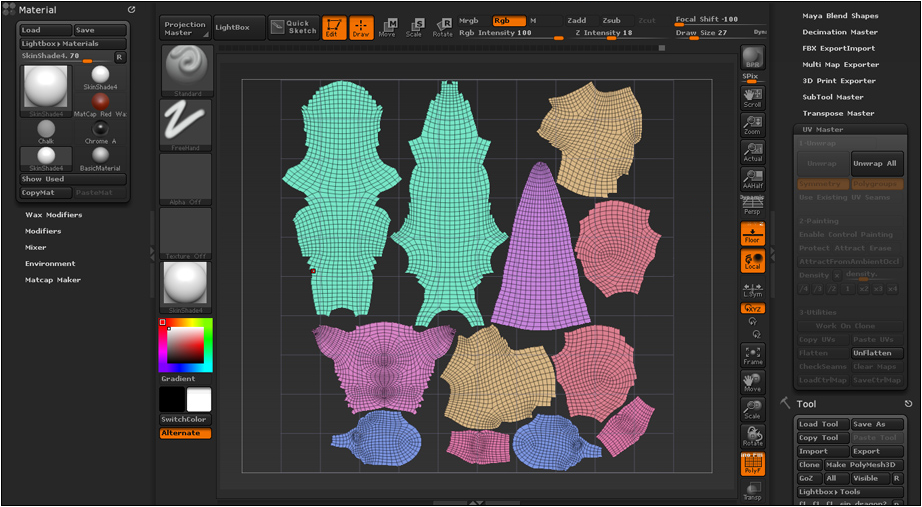Expand the Wax Modifiers section
Image resolution: width=922 pixels, height=507 pixels.
(x=54, y=215)
